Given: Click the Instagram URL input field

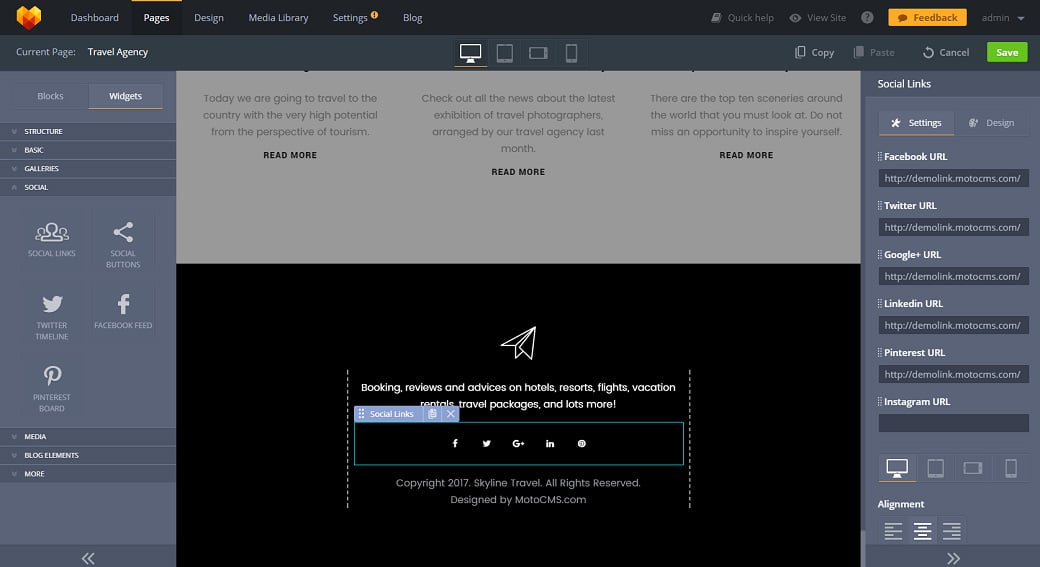Looking at the screenshot, I should point(953,423).
